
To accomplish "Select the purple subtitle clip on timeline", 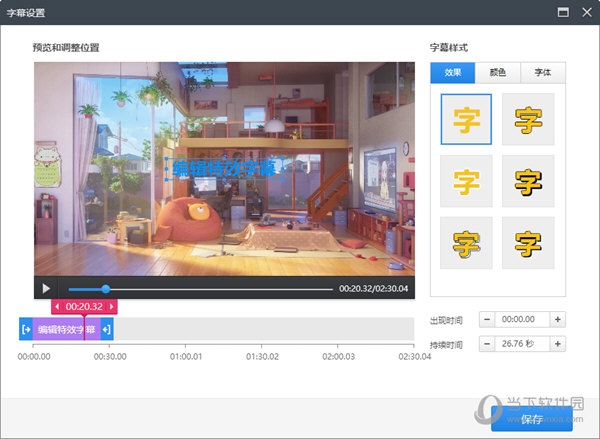I will click(66, 329).
